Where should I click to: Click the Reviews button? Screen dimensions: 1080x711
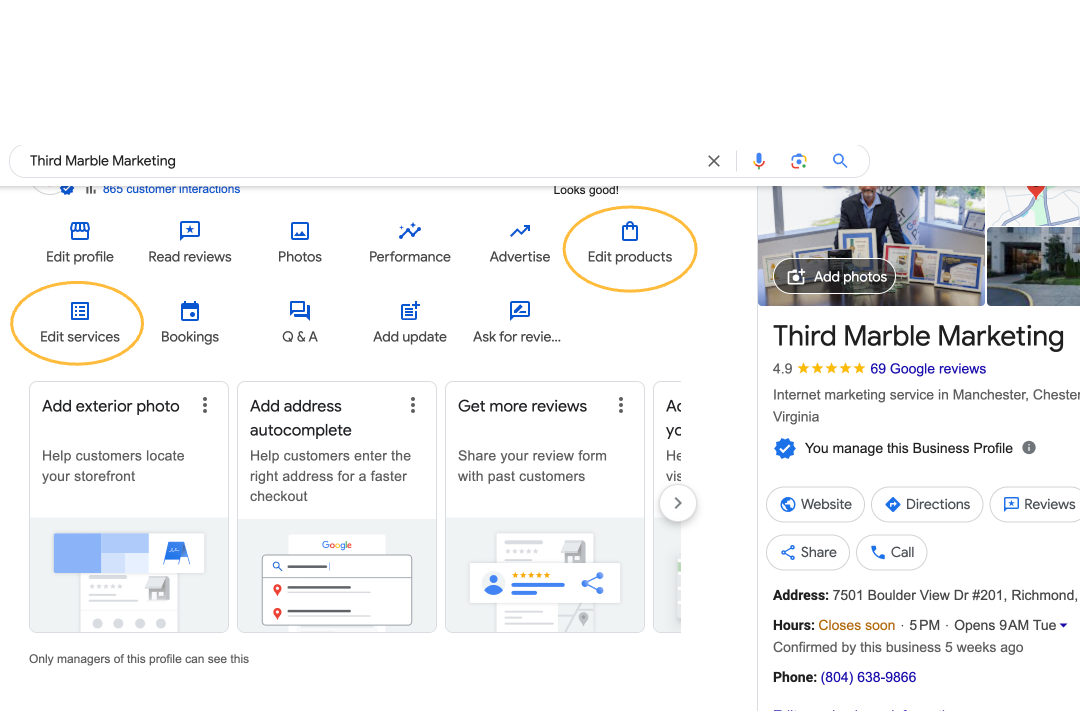click(x=1038, y=504)
